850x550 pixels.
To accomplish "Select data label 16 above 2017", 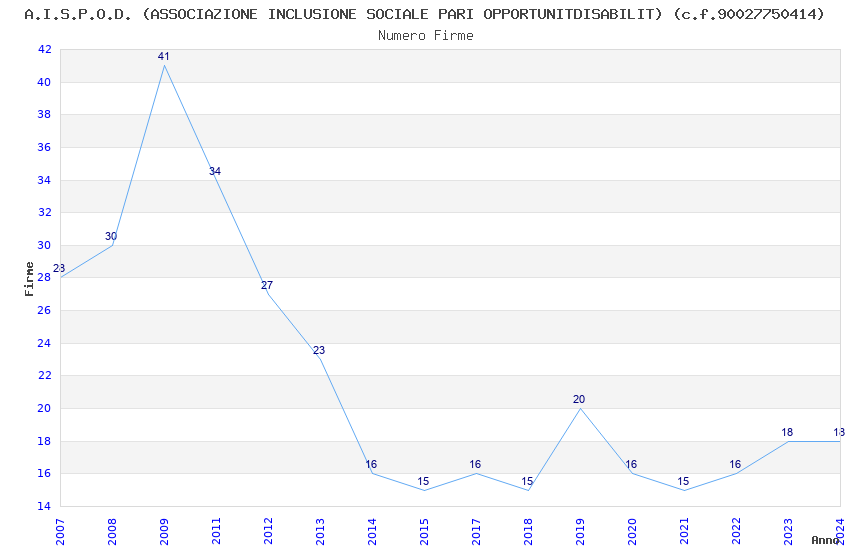I will pos(475,464).
